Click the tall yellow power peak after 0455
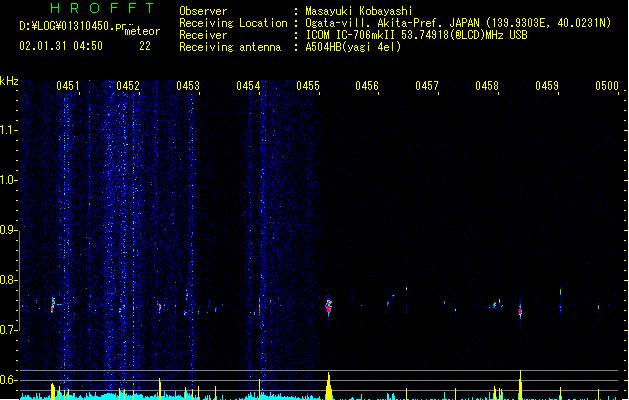The height and width of the screenshot is (400, 629). tap(329, 386)
